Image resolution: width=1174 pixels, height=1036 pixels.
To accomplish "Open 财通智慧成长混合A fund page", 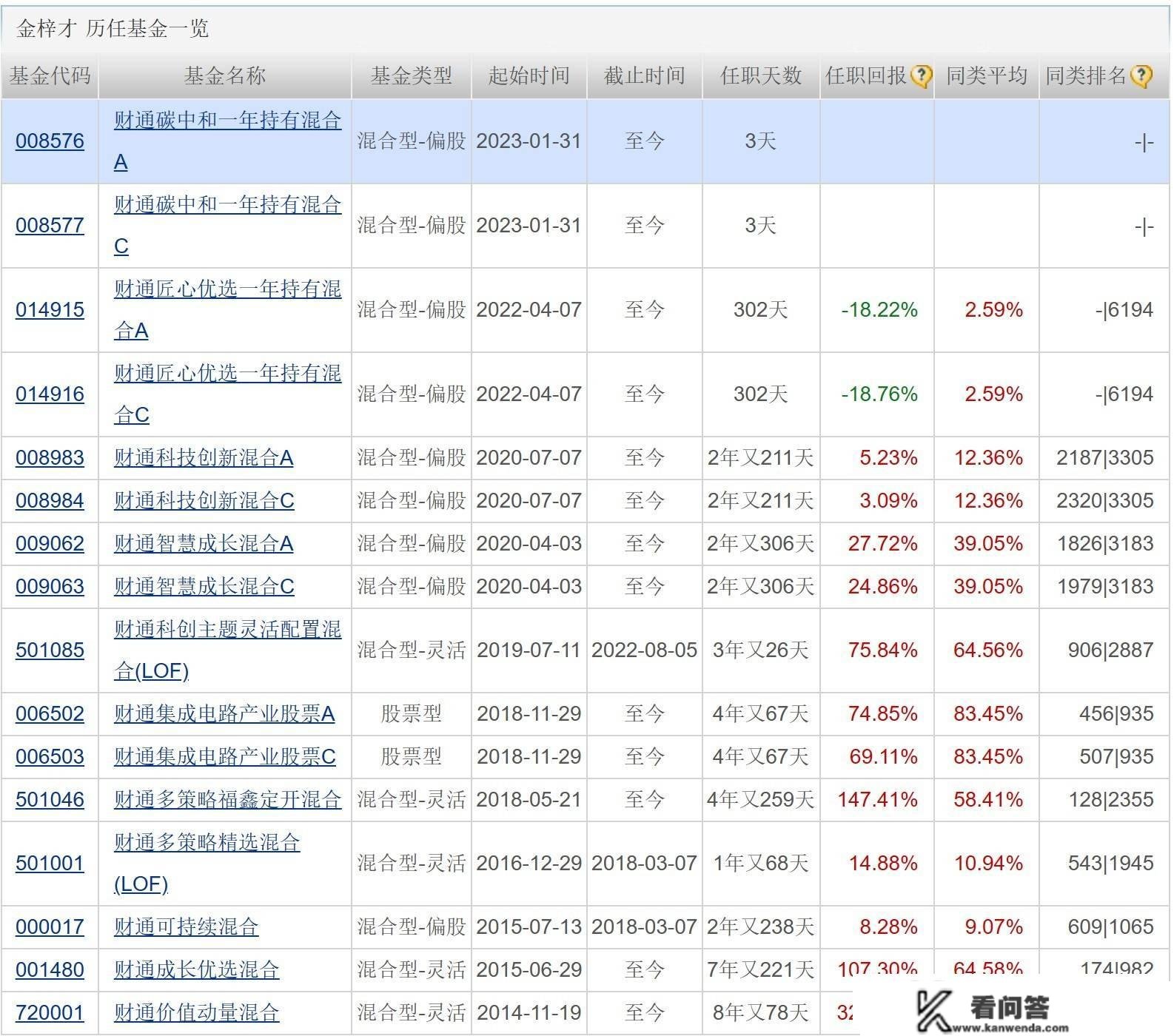I will [x=204, y=543].
